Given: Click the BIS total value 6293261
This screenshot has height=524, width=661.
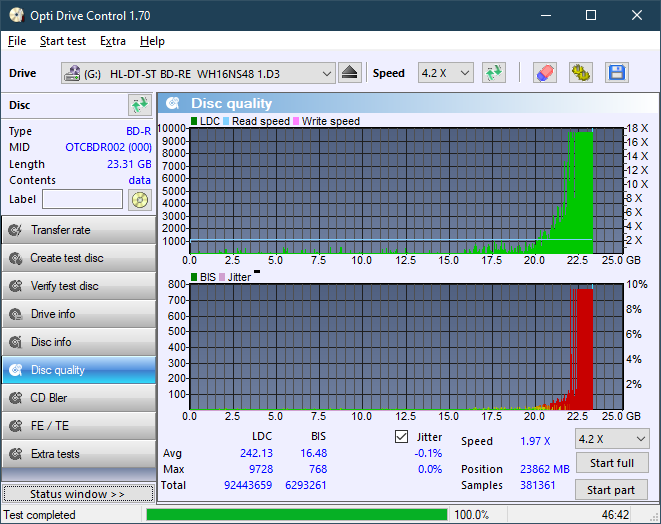Looking at the screenshot, I should (306, 485).
